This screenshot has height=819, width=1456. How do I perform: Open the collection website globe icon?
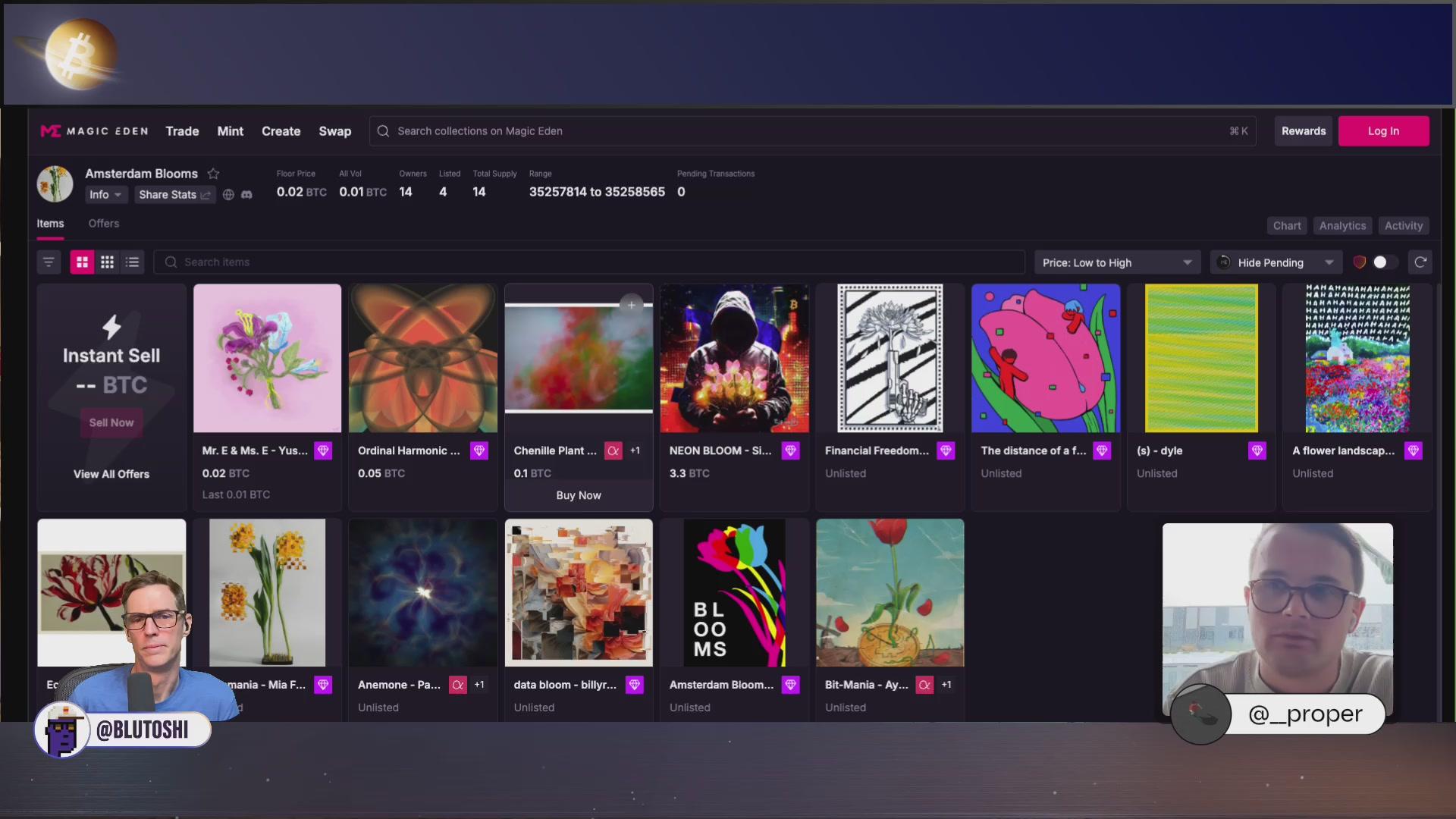[x=228, y=195]
